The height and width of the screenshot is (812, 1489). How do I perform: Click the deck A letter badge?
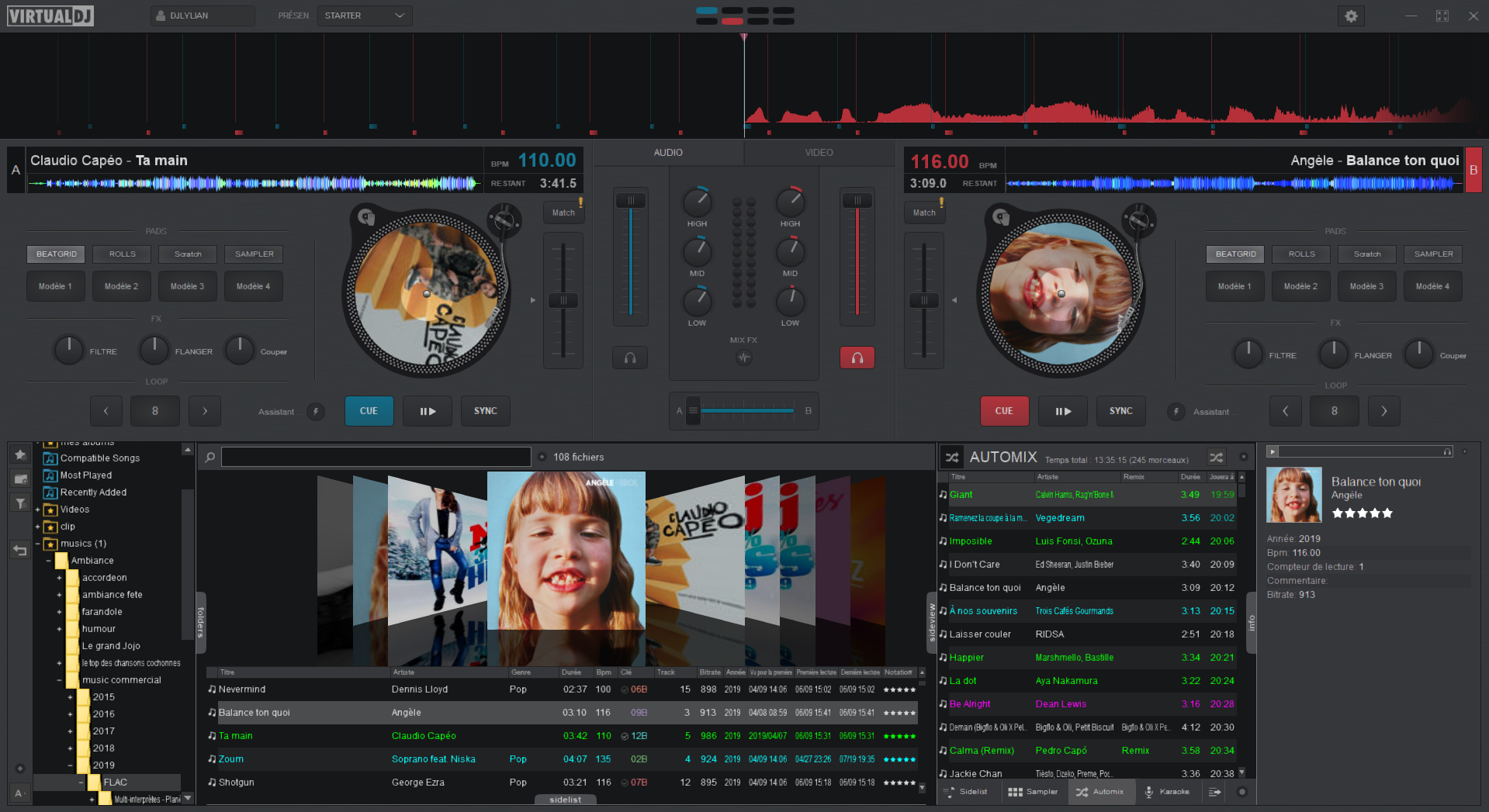pyautogui.click(x=16, y=170)
